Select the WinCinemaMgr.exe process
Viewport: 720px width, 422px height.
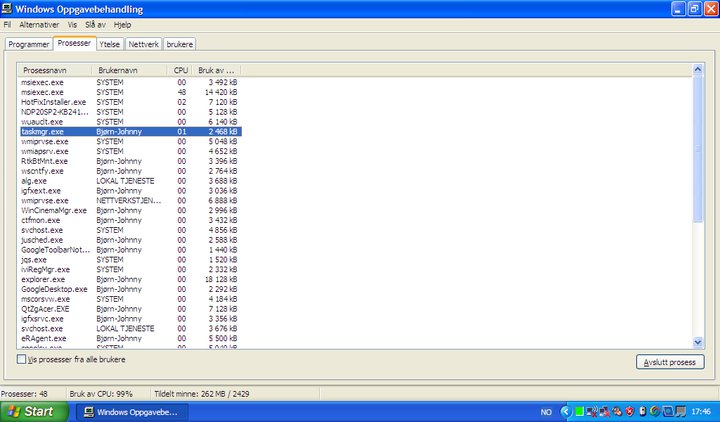click(x=130, y=211)
